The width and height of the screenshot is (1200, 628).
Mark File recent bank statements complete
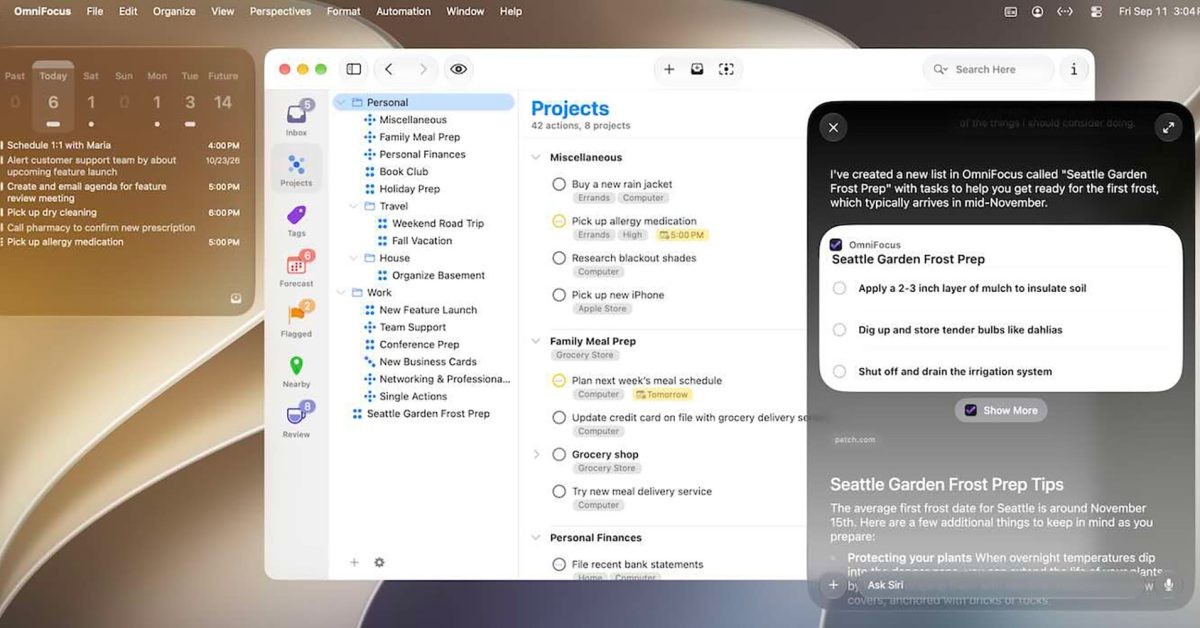pos(559,564)
